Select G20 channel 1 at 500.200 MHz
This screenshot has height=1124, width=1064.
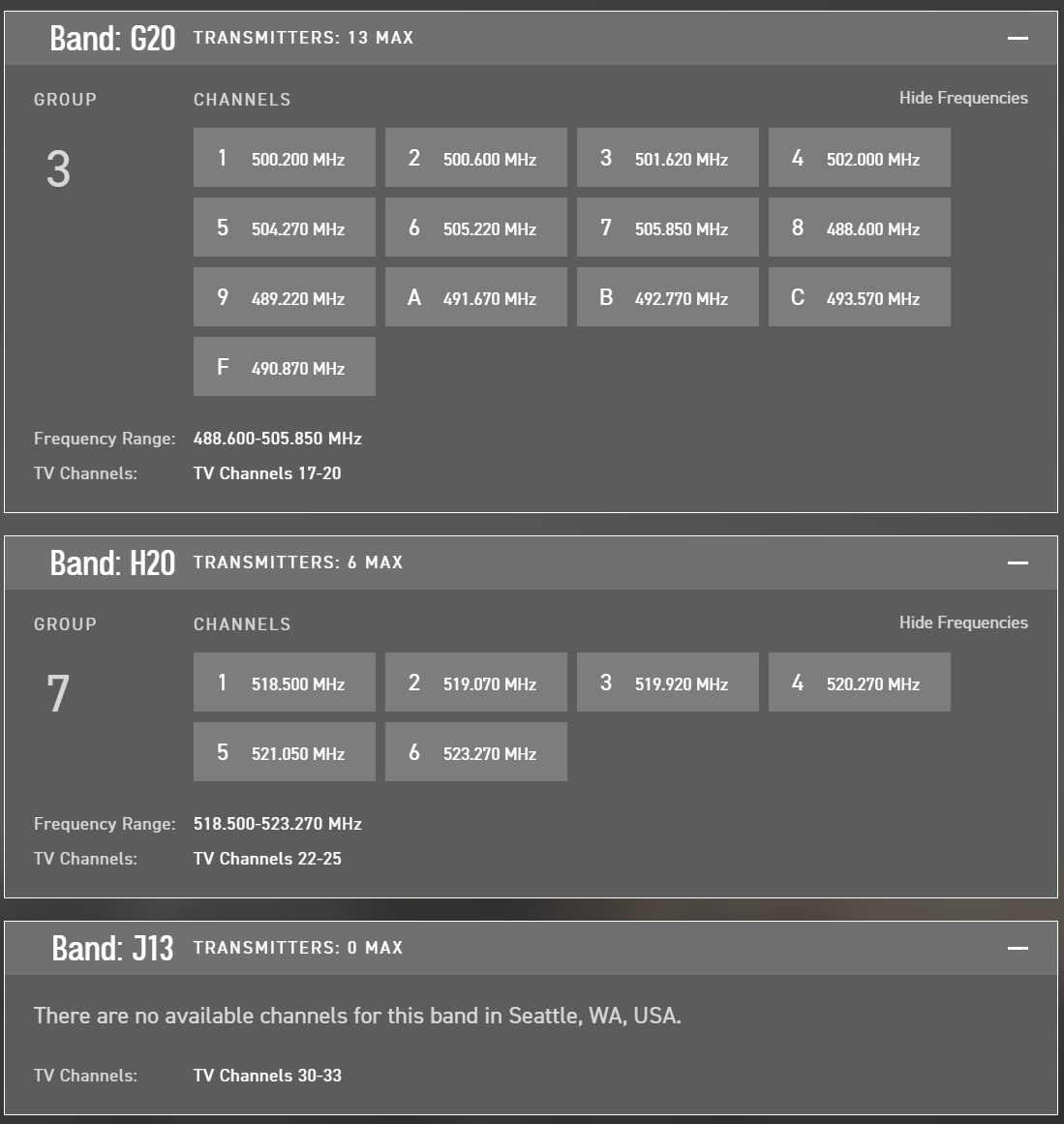click(284, 158)
